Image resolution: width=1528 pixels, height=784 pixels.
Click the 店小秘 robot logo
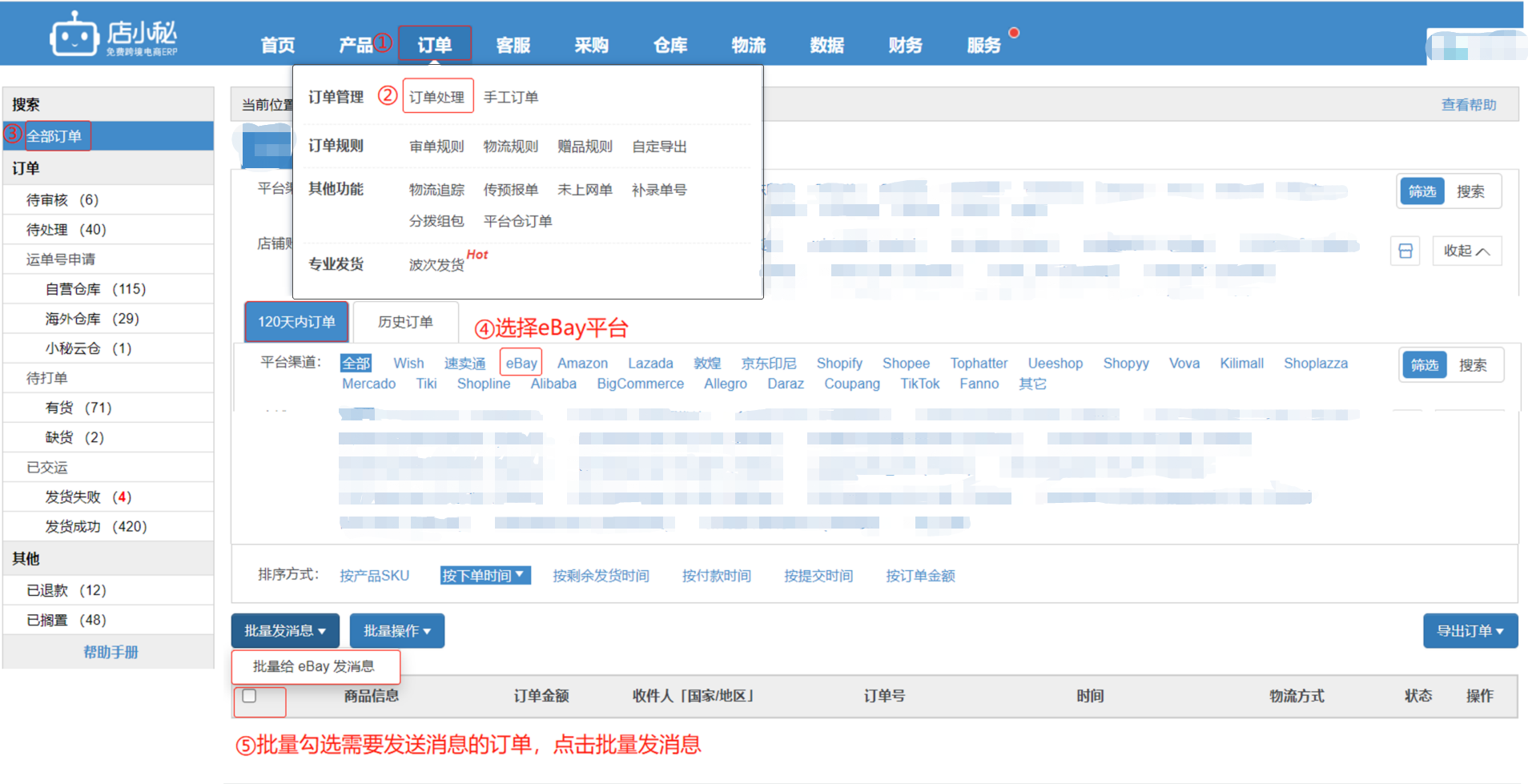point(113,34)
